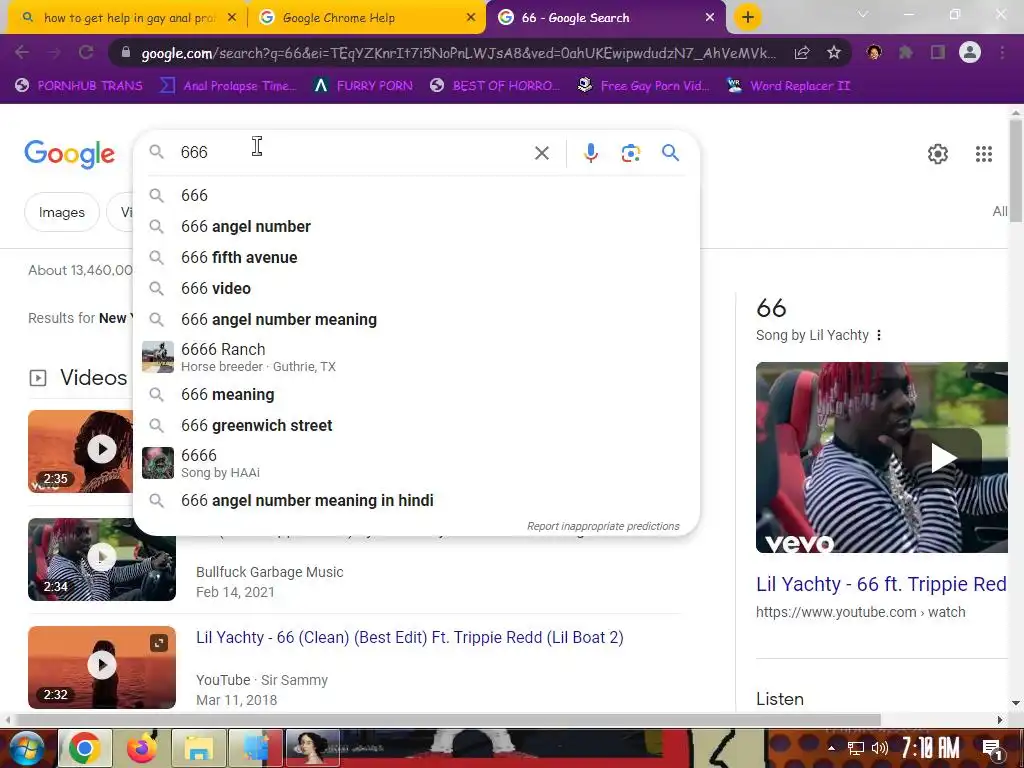Click inside the Google search input field

[353, 152]
